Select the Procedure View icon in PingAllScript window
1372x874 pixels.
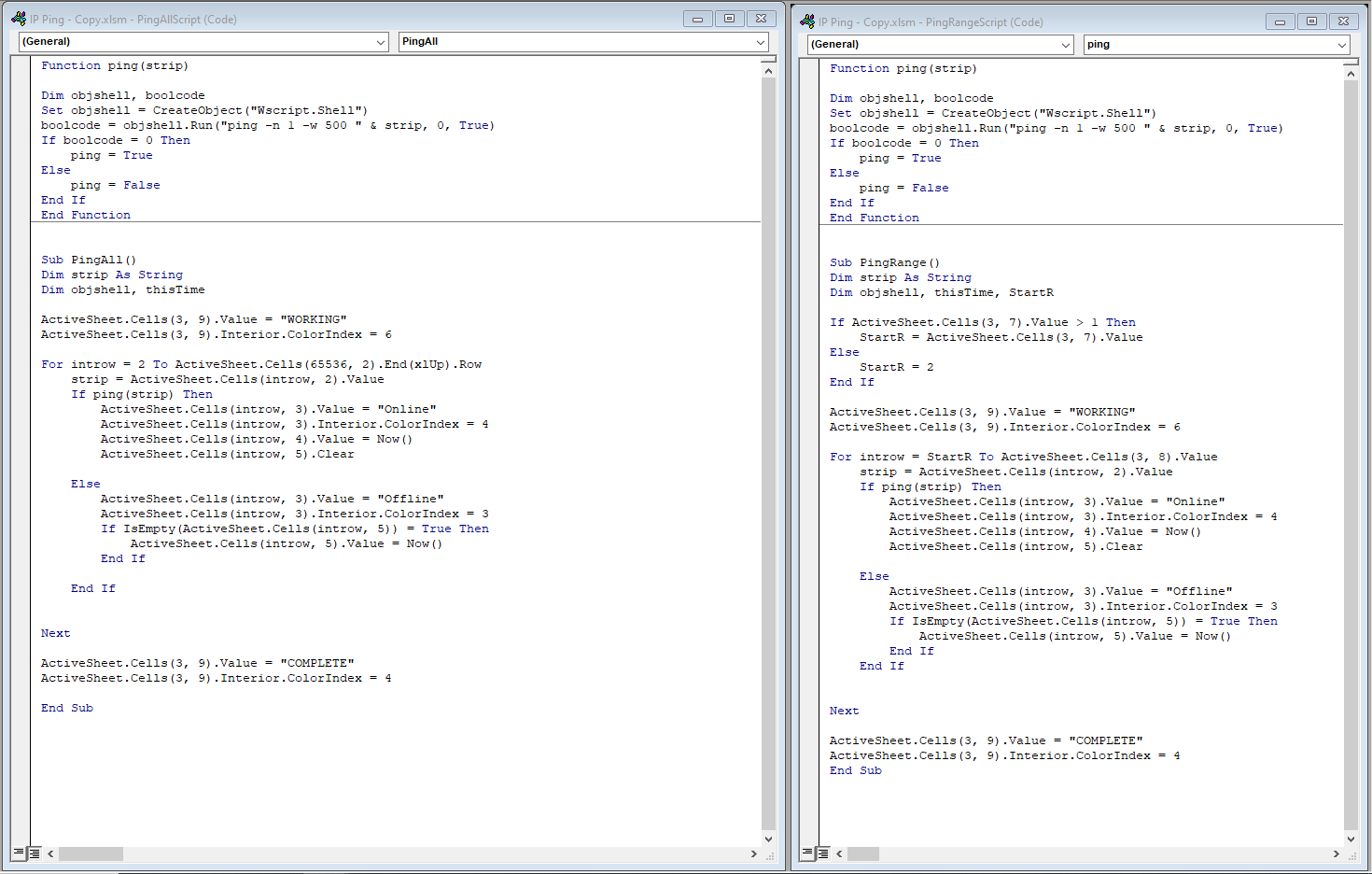[21, 853]
